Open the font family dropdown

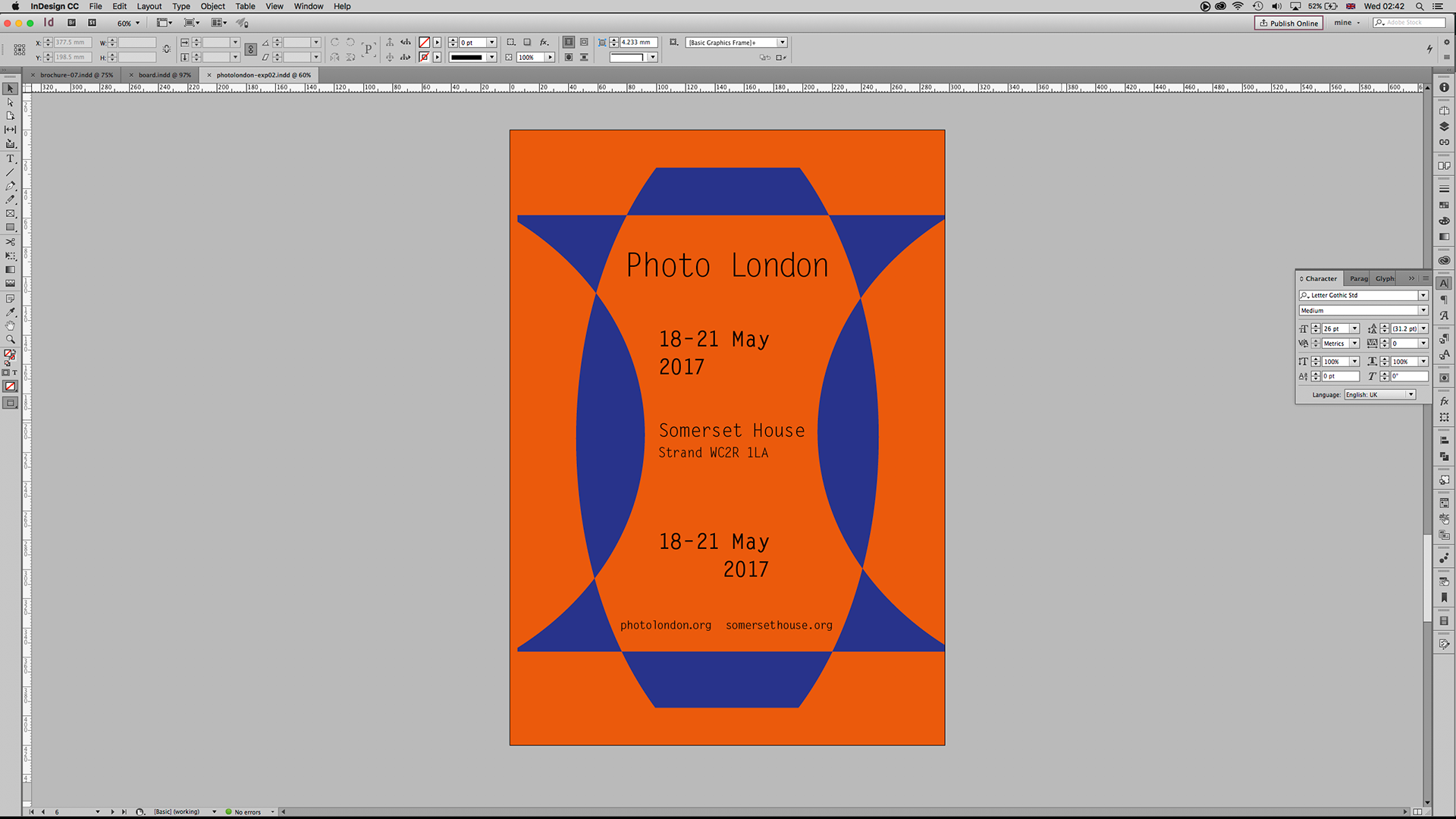[x=1423, y=296]
